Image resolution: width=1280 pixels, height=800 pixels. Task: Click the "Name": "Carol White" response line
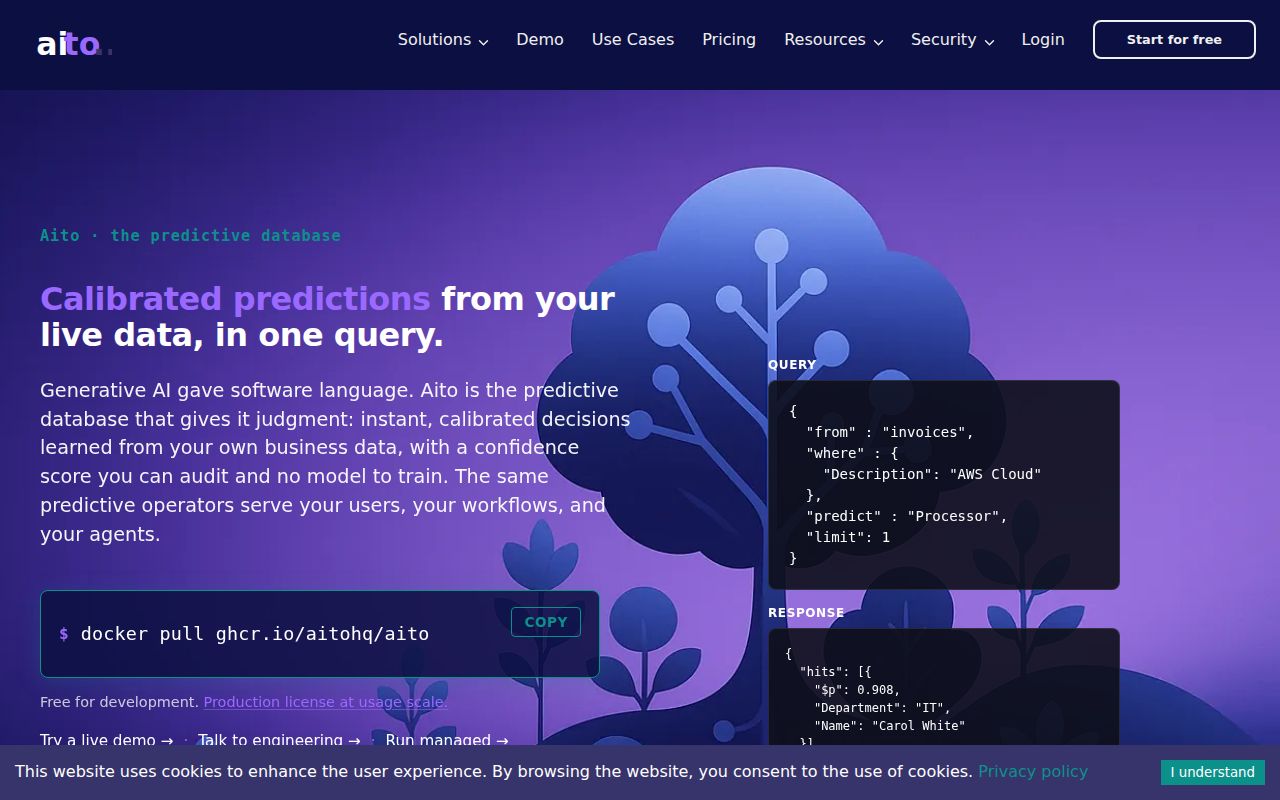coord(890,726)
